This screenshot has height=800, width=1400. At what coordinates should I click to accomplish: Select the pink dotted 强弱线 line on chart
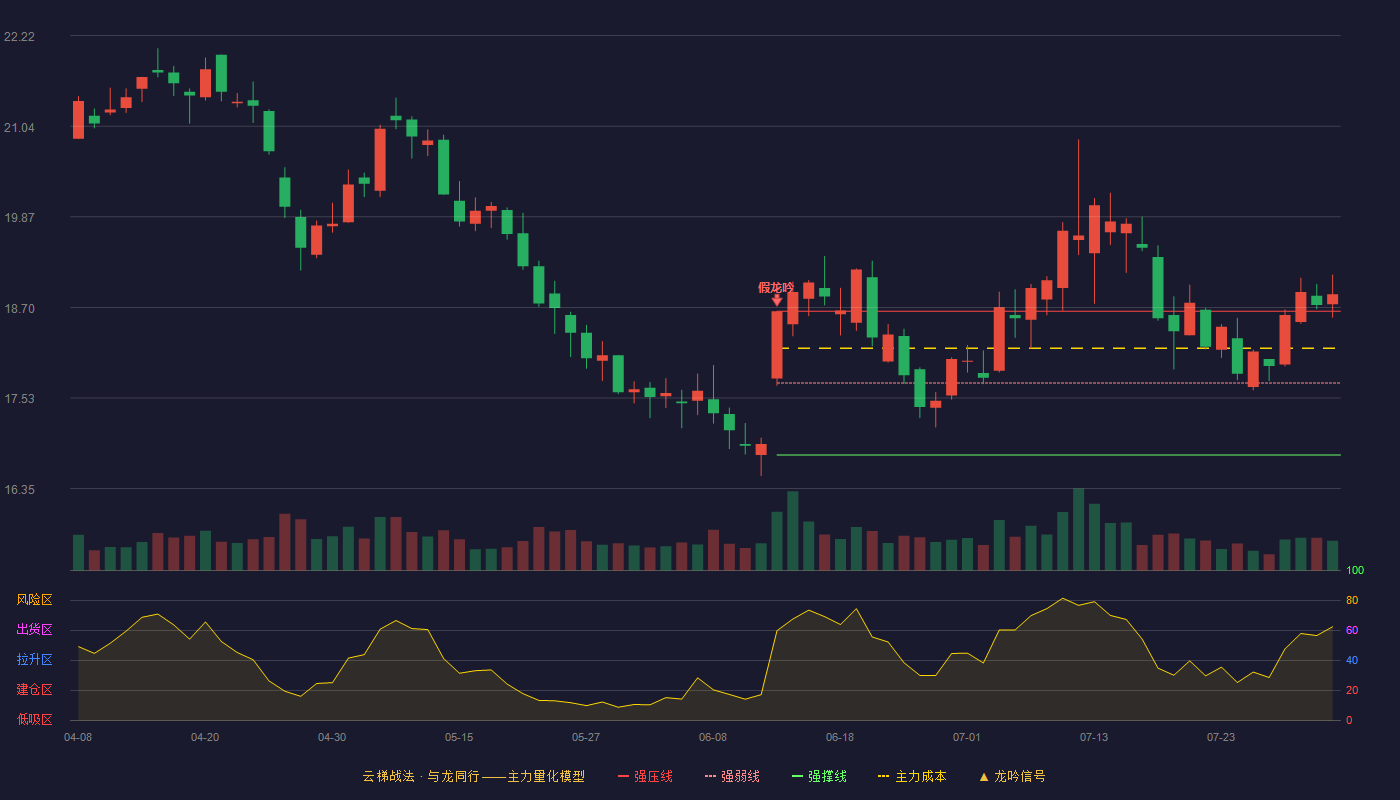point(1058,383)
